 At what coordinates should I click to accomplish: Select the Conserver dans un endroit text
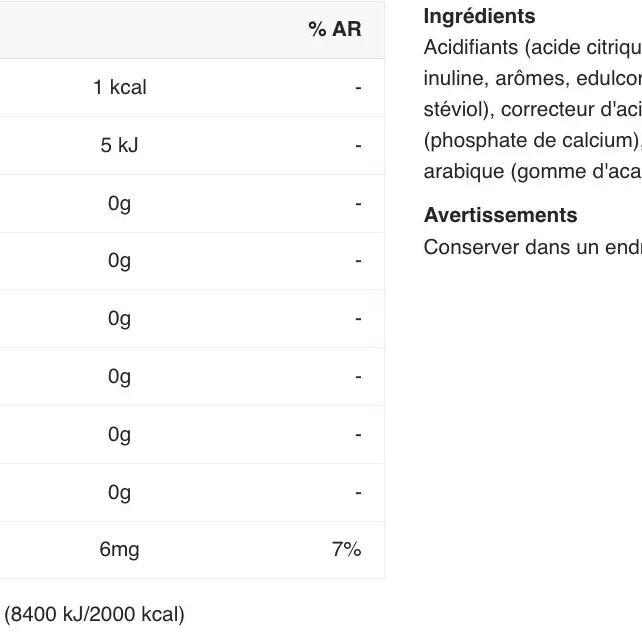pyautogui.click(x=532, y=247)
